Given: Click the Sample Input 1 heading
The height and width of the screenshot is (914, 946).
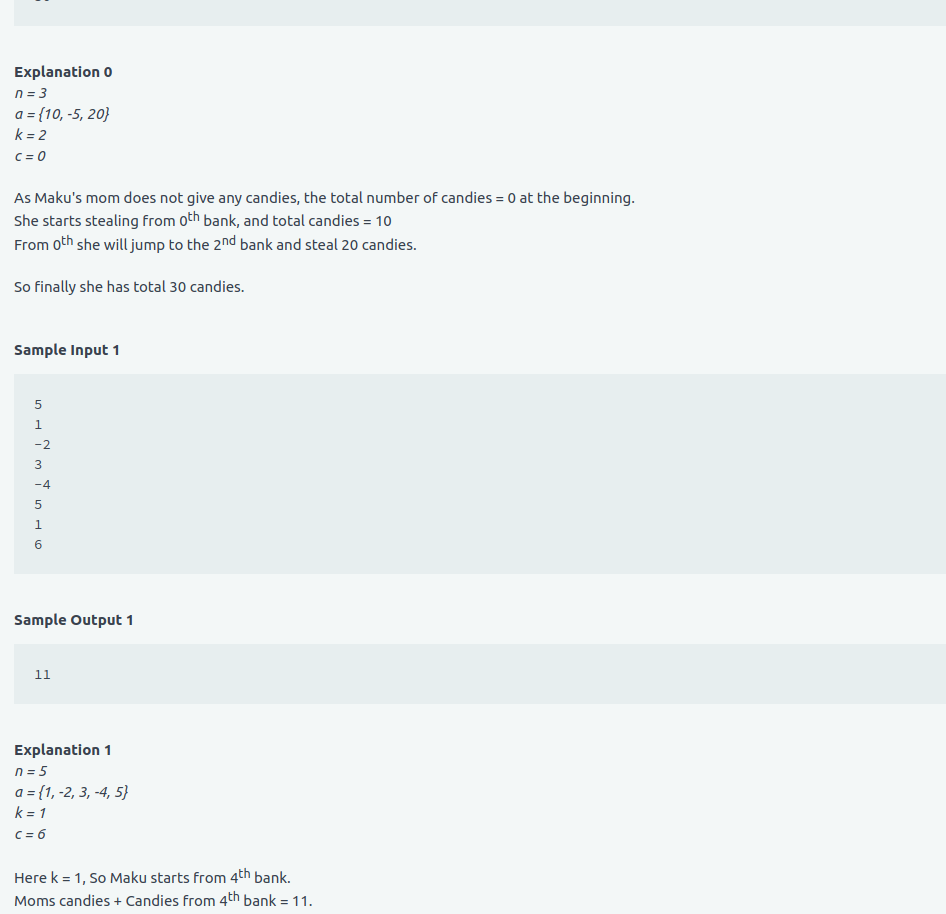Looking at the screenshot, I should pos(66,350).
